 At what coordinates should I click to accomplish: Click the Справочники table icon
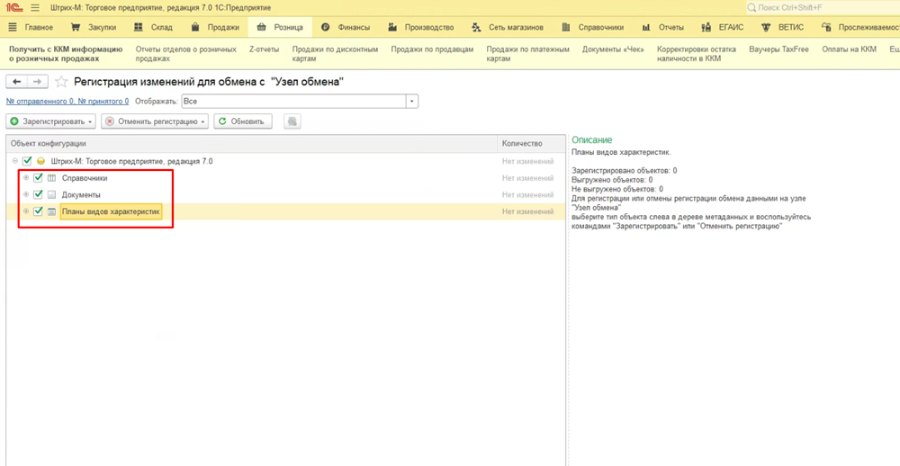tap(52, 178)
